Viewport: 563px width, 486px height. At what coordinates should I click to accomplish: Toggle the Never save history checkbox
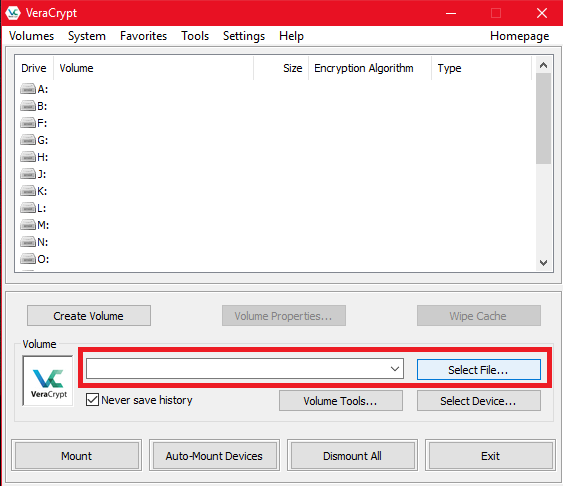pos(92,399)
